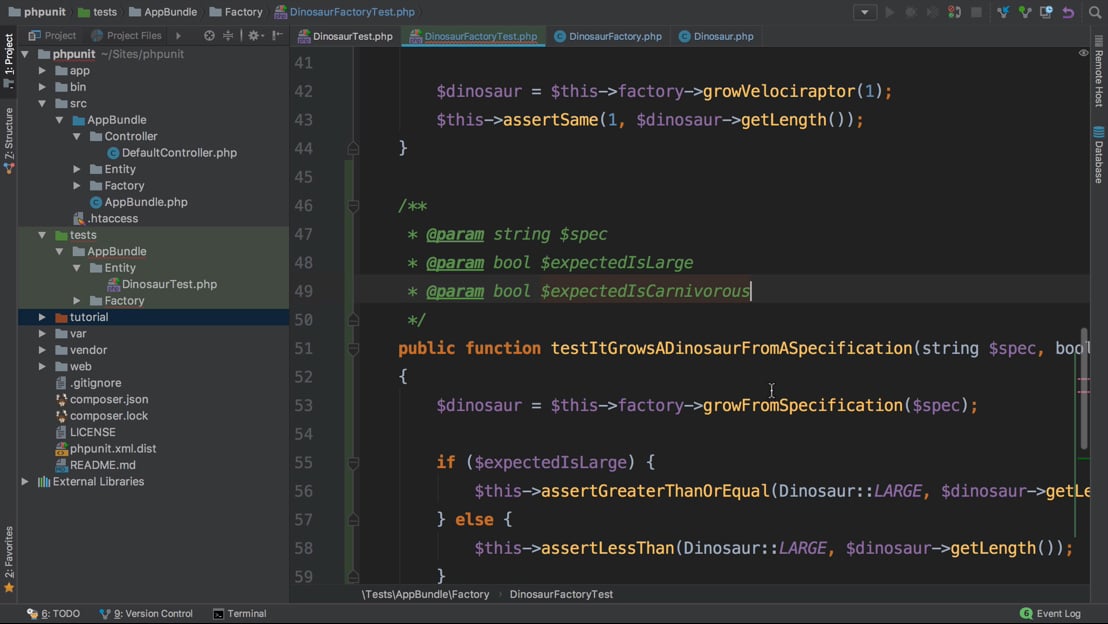Select phpunit.xml.dist file
The width and height of the screenshot is (1108, 624).
[106, 449]
